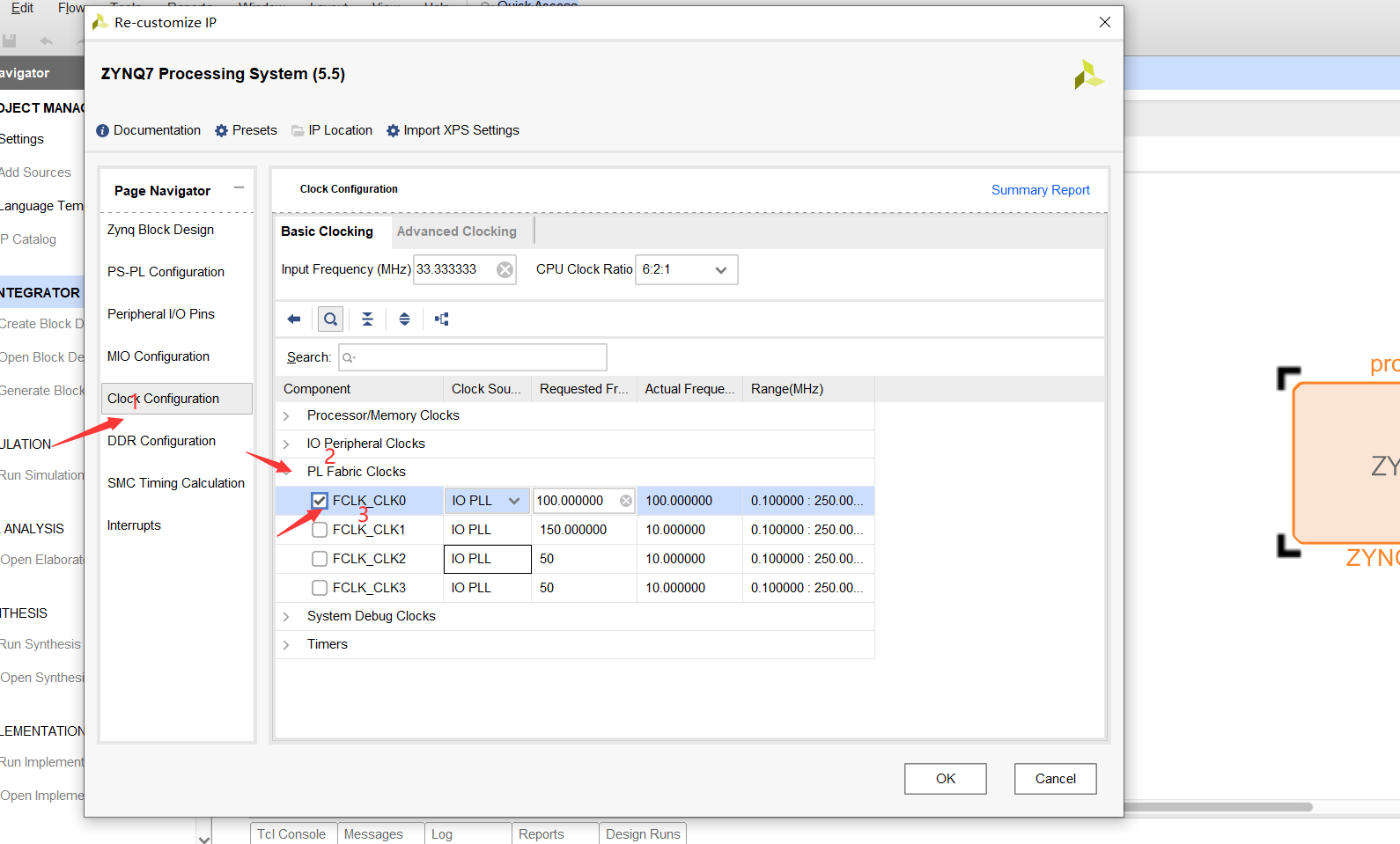Go to SMC Timing Calculation page

(177, 483)
